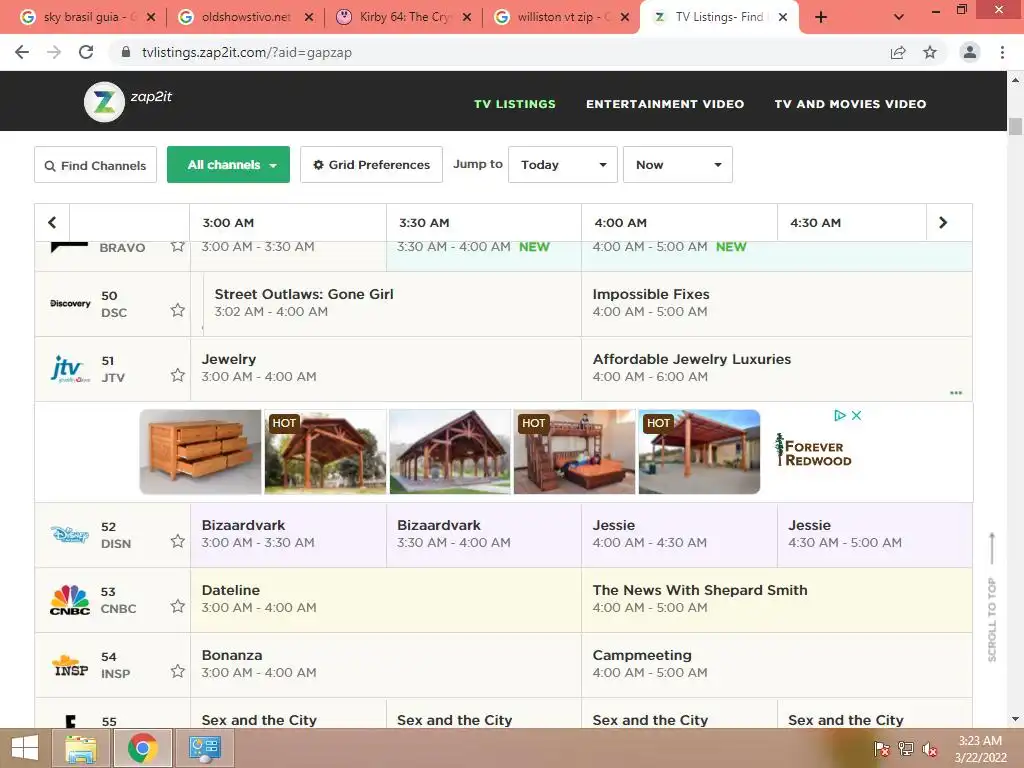This screenshot has width=1024, height=768.
Task: Close the Forever Redwood ad with X
Action: (856, 415)
